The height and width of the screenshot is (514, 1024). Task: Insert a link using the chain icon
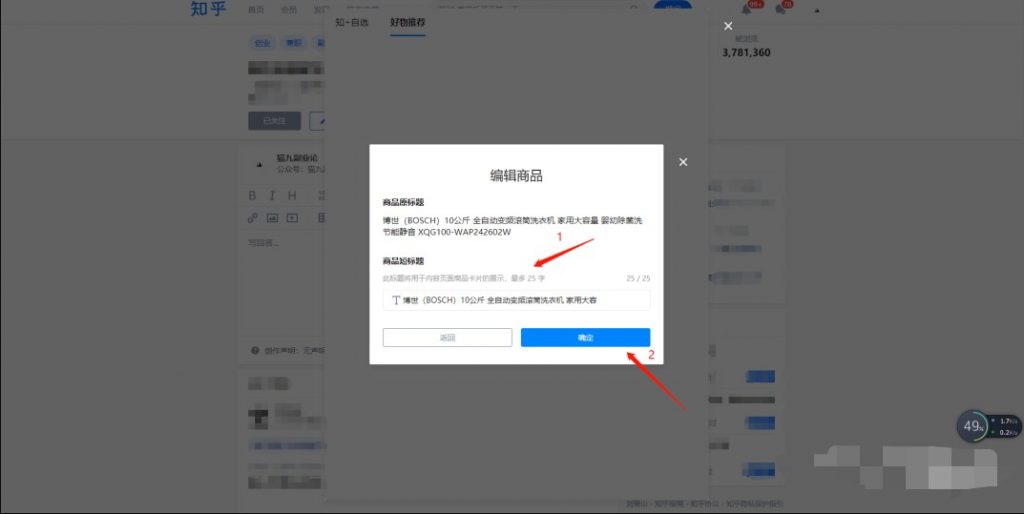click(x=252, y=218)
